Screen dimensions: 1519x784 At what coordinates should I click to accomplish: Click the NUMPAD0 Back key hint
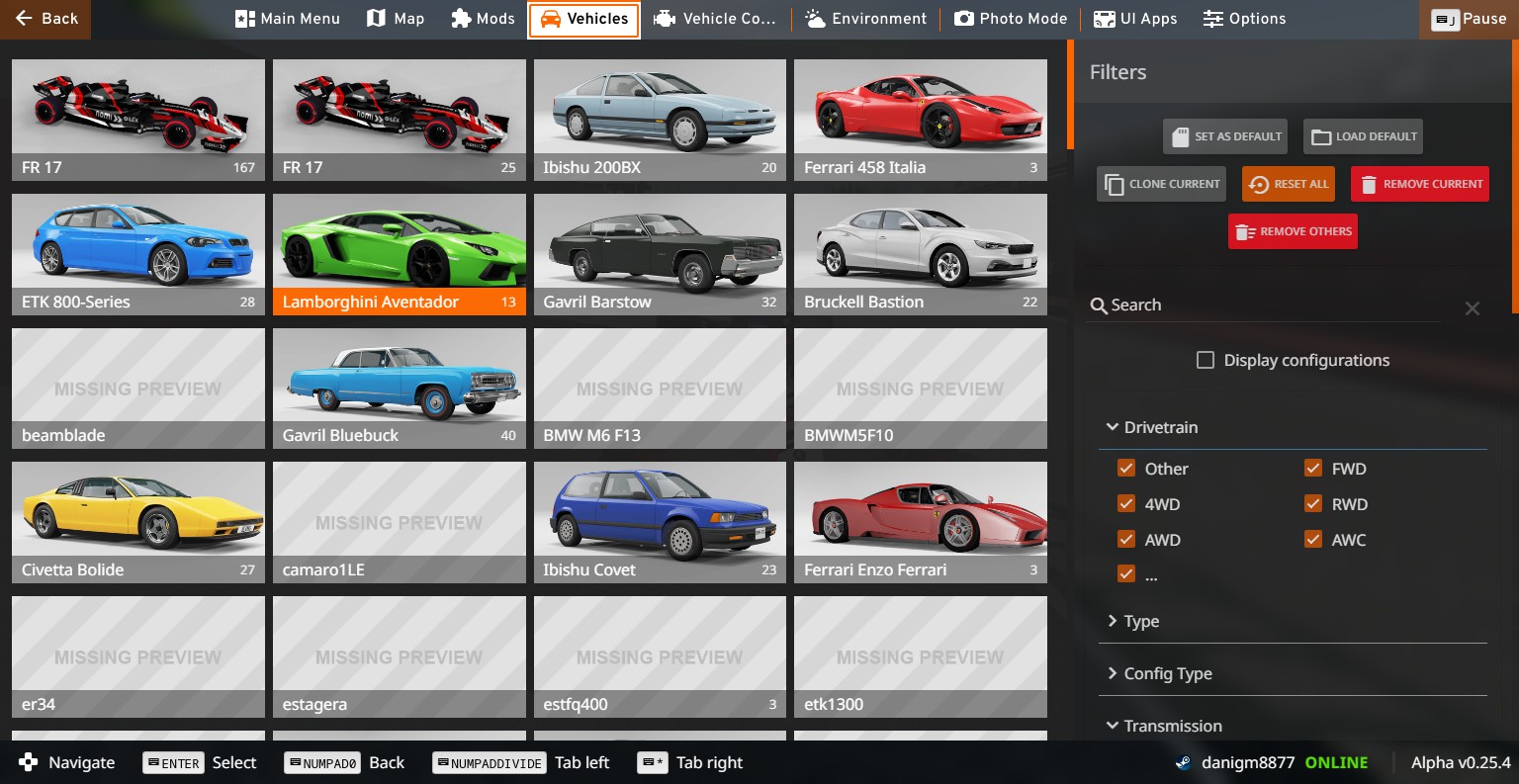(x=323, y=762)
